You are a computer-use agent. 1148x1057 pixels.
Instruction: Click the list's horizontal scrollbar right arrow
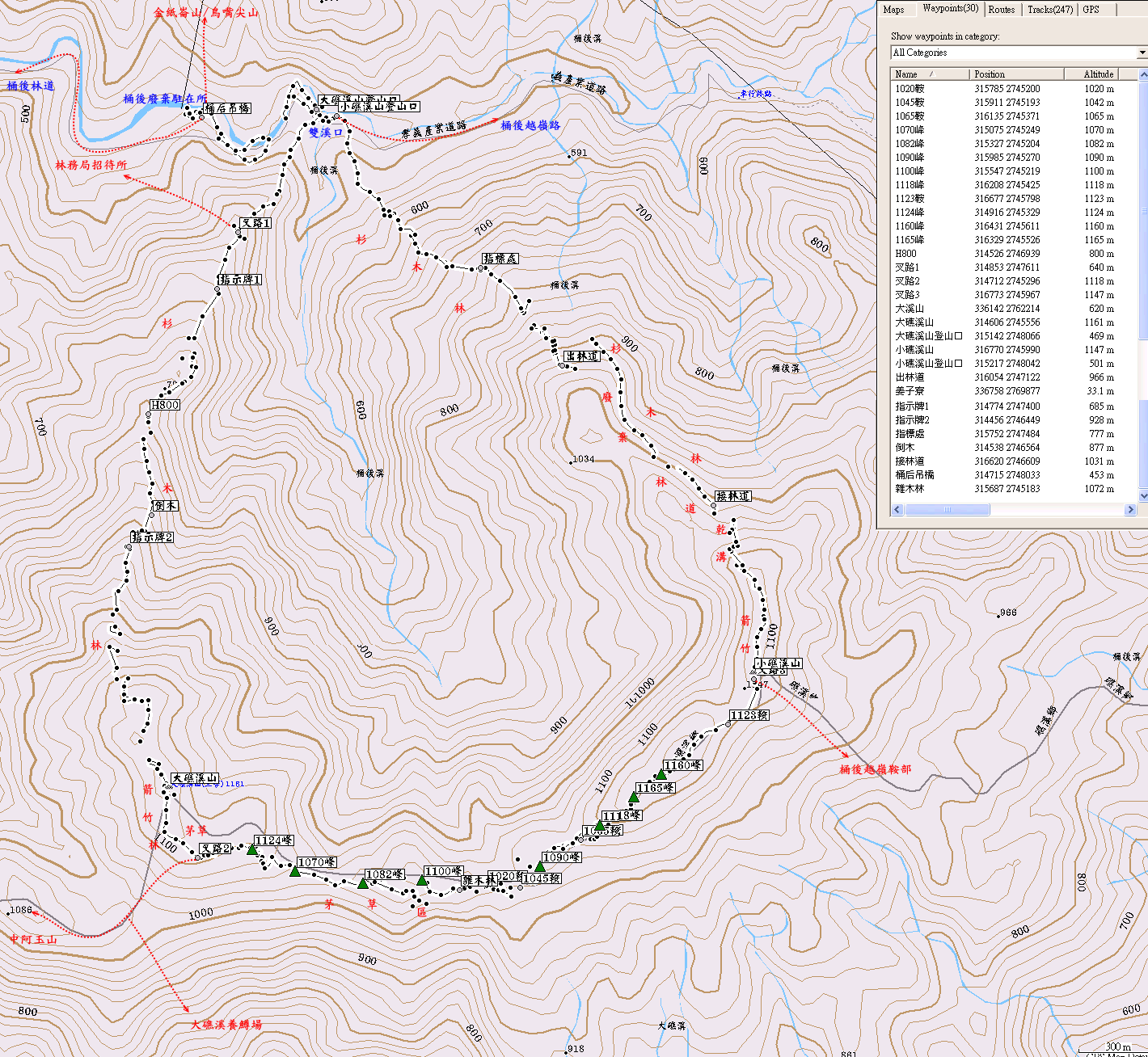(1130, 510)
